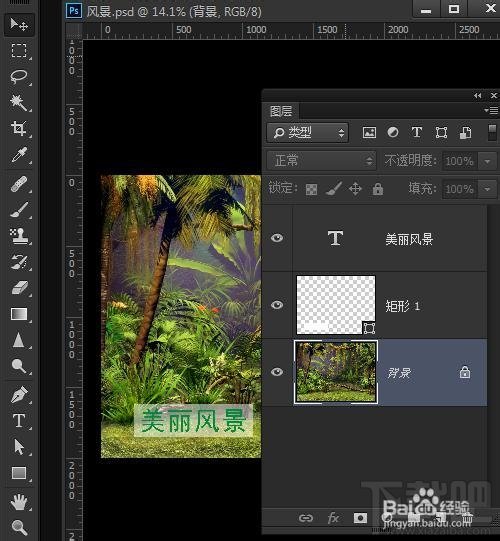This screenshot has height=541, width=500.
Task: Open the 不透明度 opacity slider arrow
Action: (x=488, y=161)
